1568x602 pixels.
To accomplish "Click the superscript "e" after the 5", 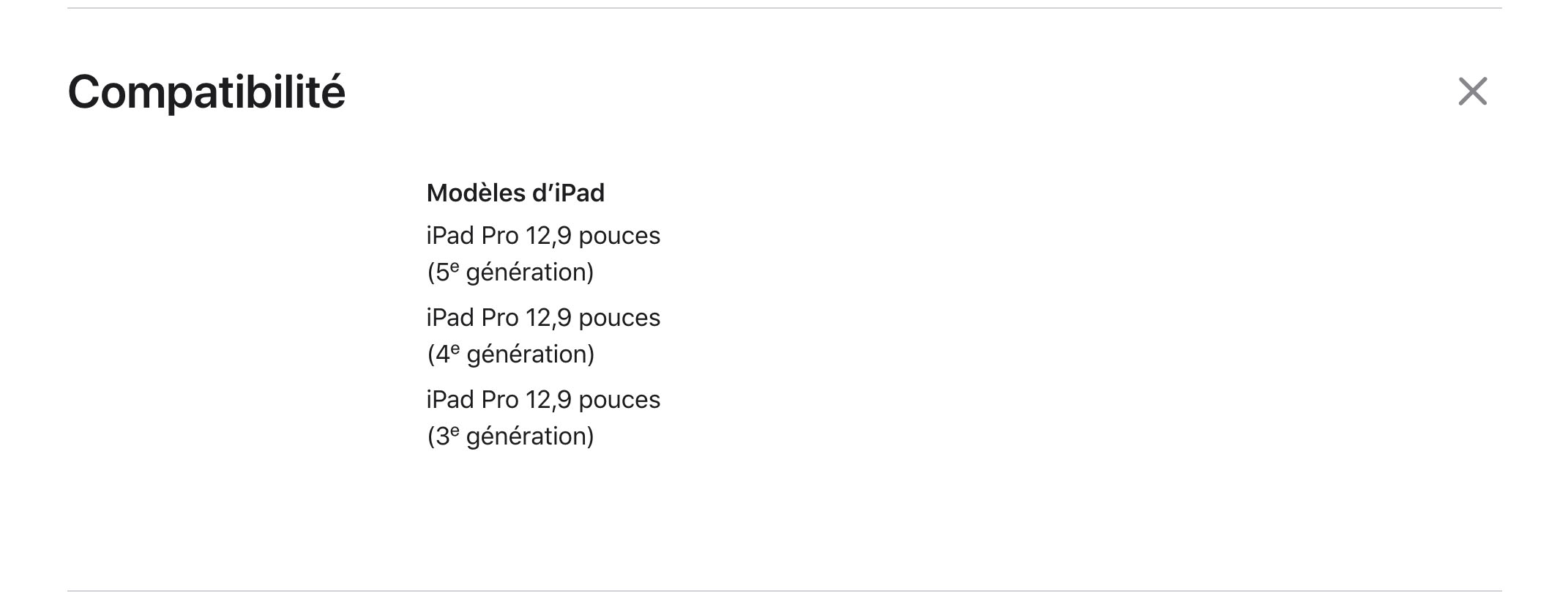I will [x=455, y=267].
